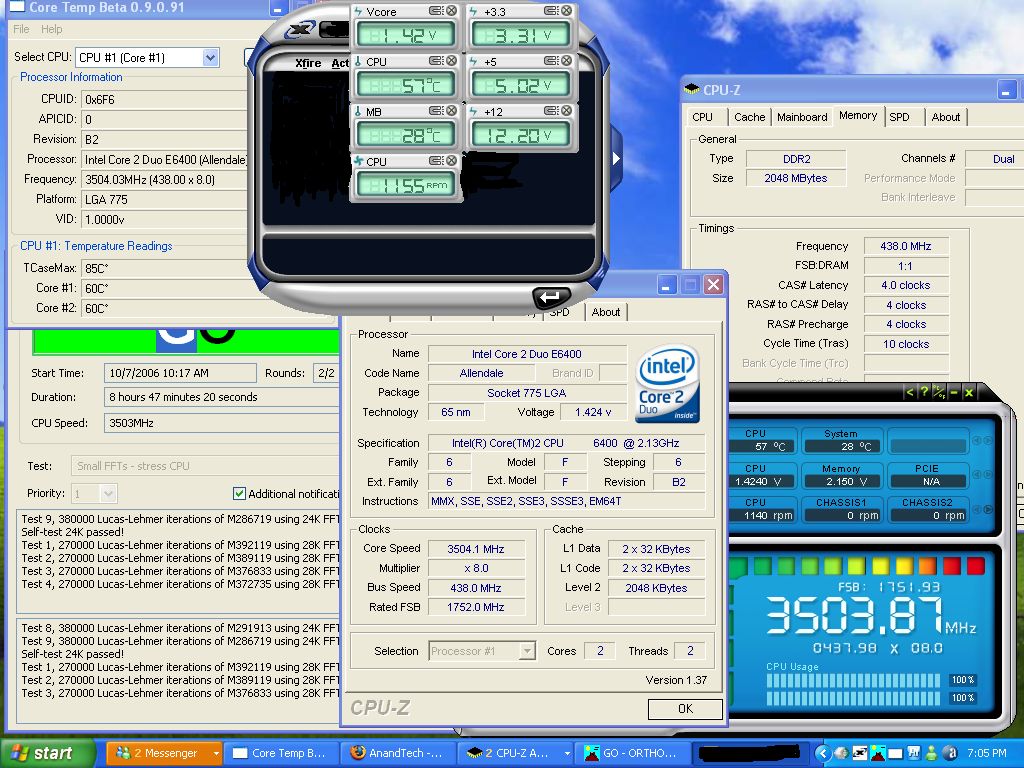Switch to Core Temp taskbar button

(x=283, y=753)
